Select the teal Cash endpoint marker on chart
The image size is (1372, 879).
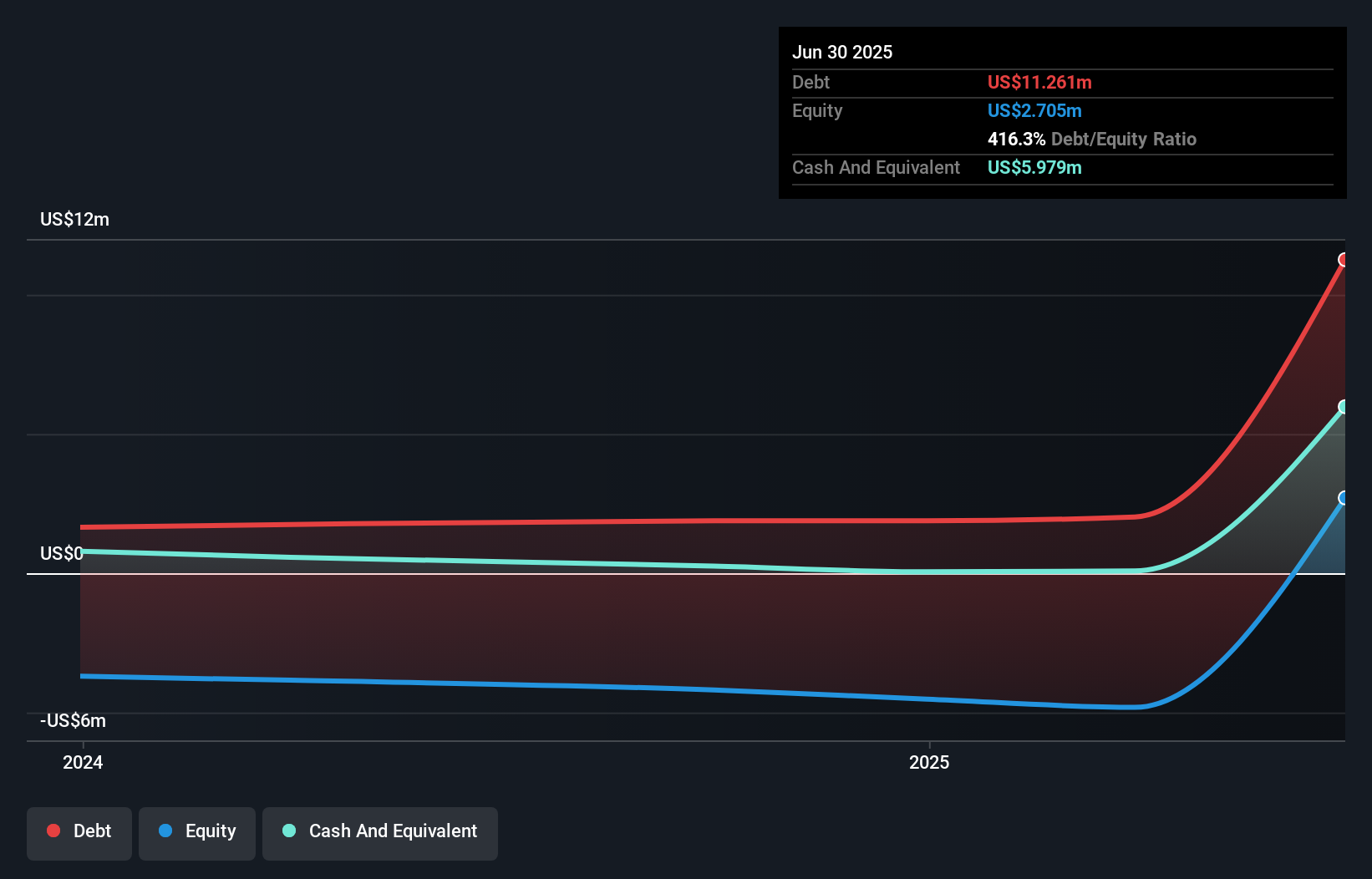(1343, 407)
